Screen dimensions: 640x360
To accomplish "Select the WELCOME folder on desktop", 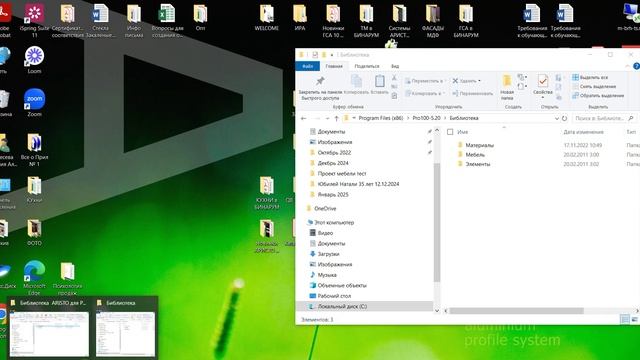I will pos(267,18).
